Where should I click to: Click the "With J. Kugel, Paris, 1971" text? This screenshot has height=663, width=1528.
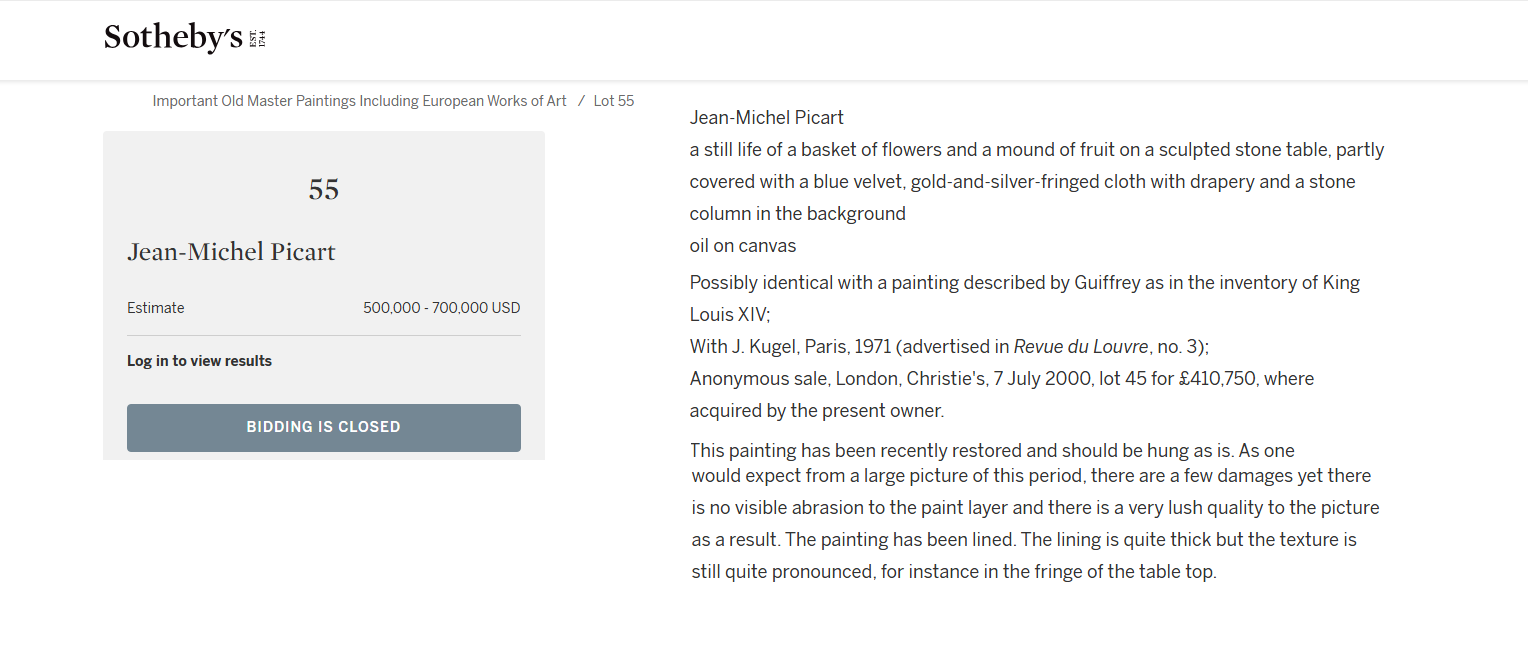tap(790, 347)
